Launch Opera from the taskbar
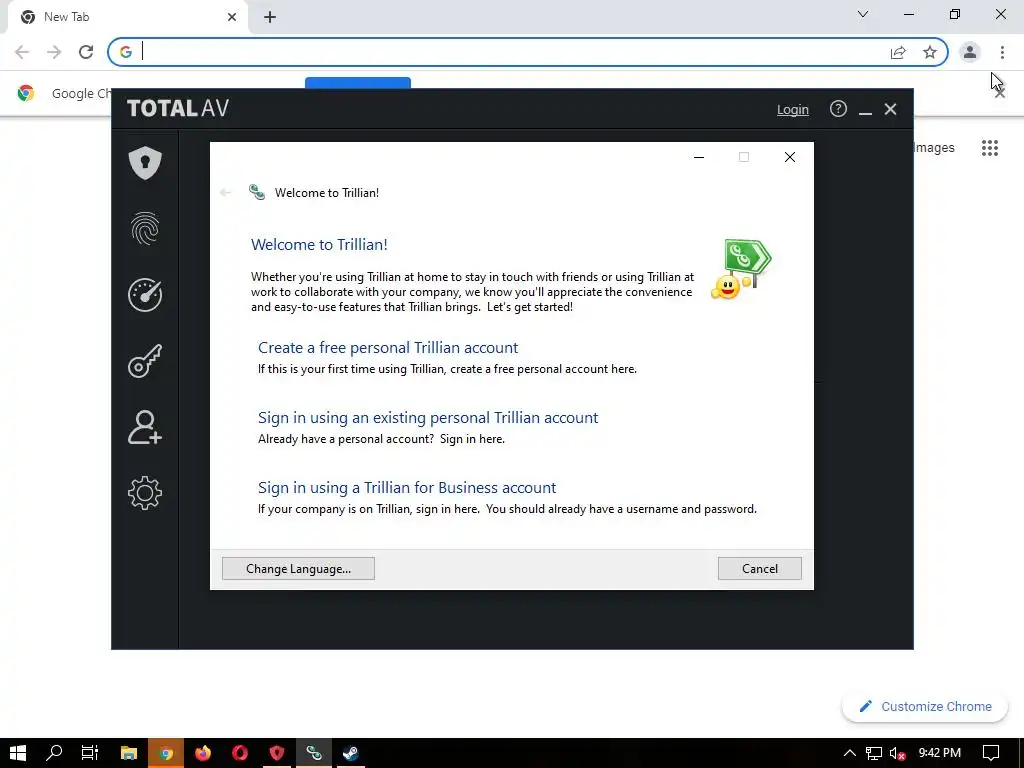Screen dimensions: 1024x768 coord(240,753)
